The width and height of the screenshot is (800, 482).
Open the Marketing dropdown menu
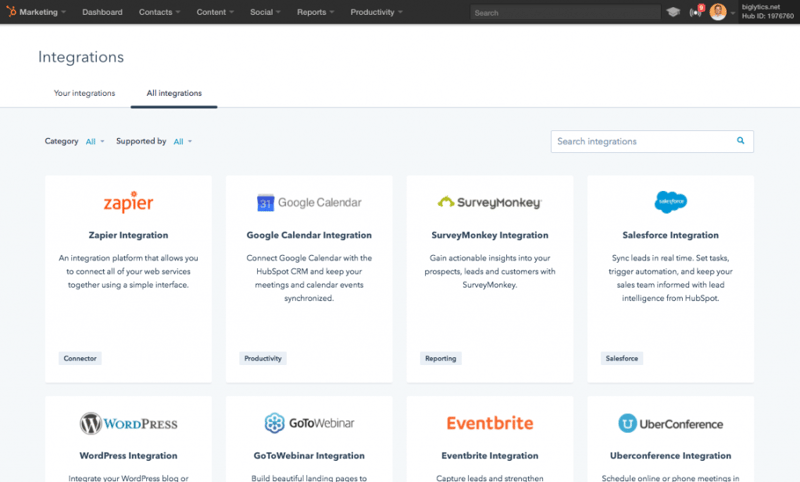coord(43,12)
